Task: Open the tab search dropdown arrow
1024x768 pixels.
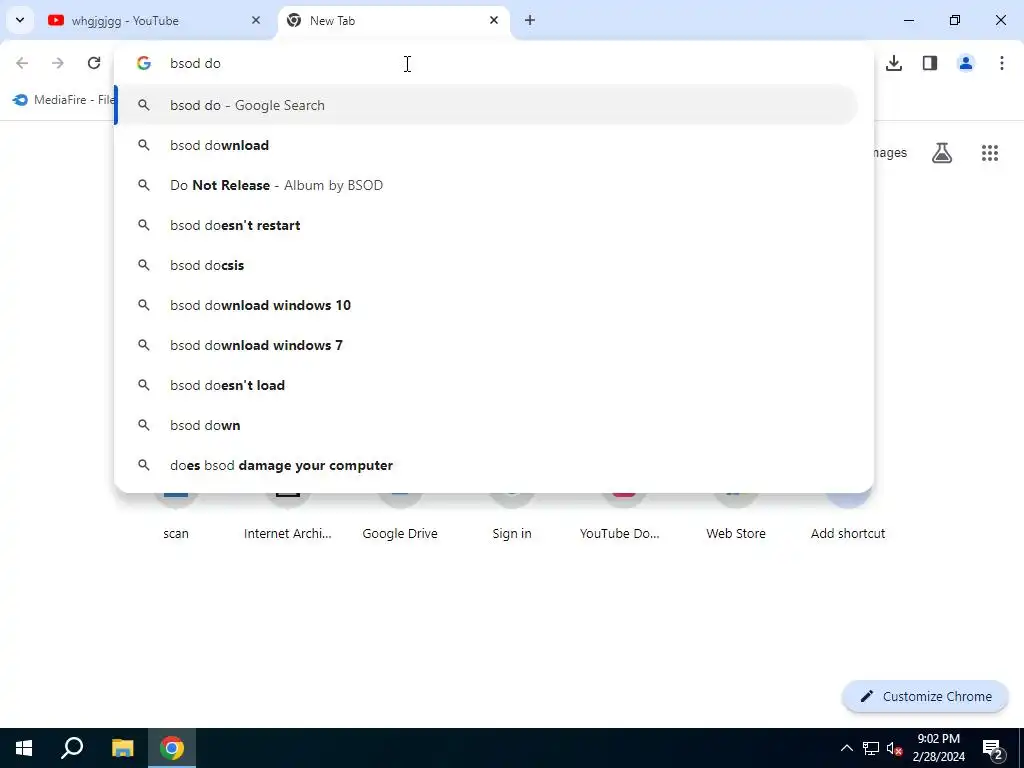Action: (x=20, y=20)
